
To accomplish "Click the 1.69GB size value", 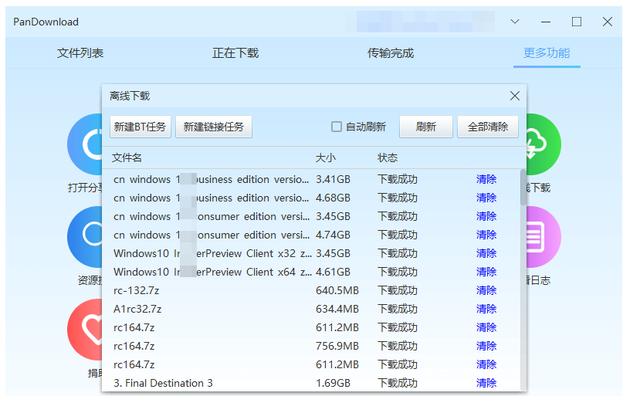I will point(333,383).
